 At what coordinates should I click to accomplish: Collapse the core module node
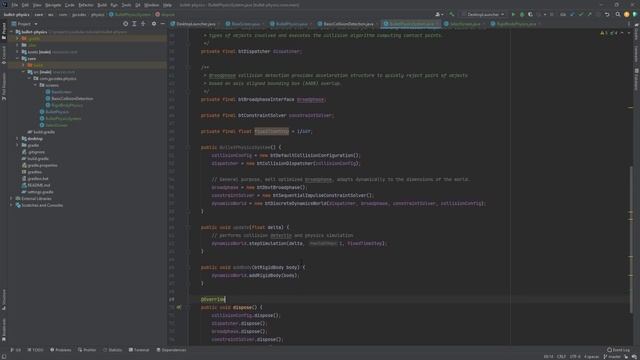(x=17, y=59)
